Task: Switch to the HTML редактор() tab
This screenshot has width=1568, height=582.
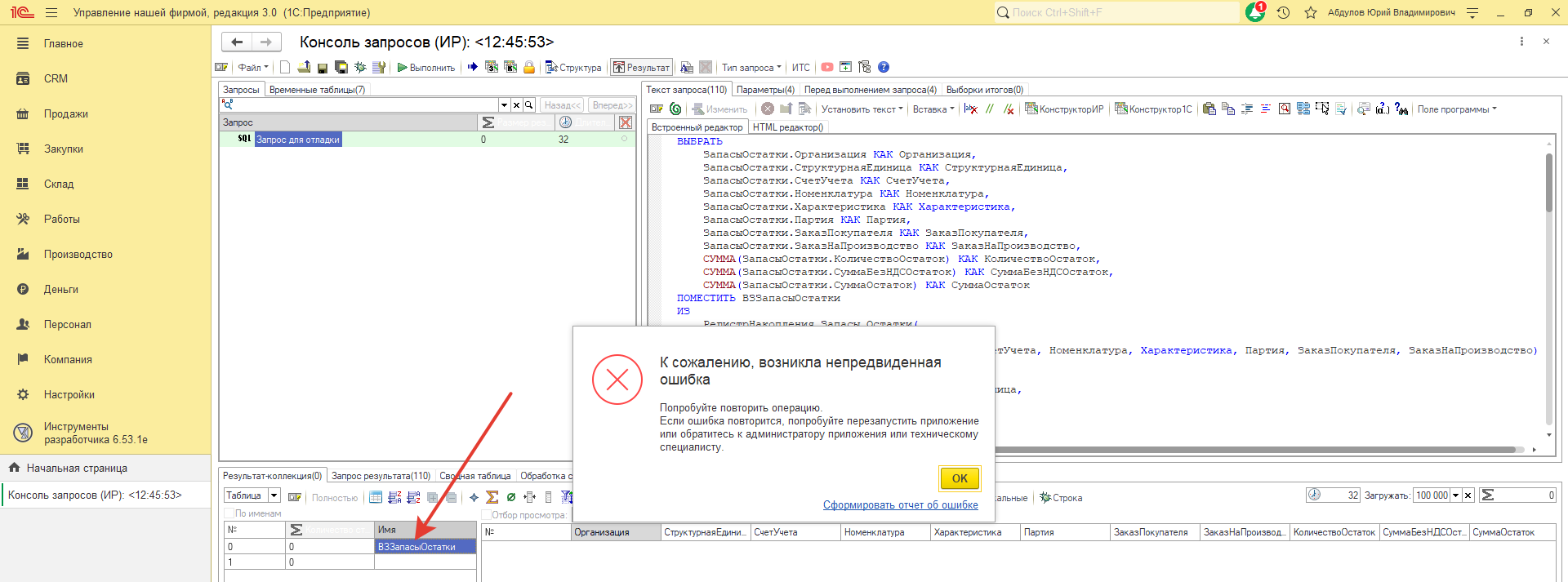Action: [x=788, y=127]
